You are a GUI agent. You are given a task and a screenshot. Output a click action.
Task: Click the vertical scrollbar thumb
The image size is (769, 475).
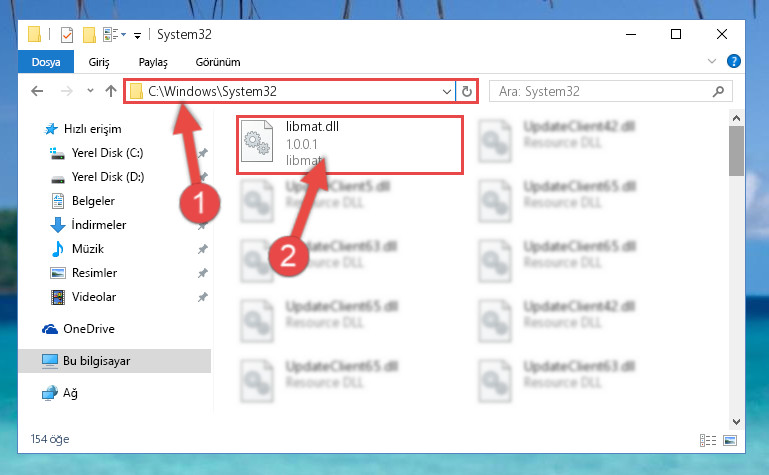[x=736, y=150]
